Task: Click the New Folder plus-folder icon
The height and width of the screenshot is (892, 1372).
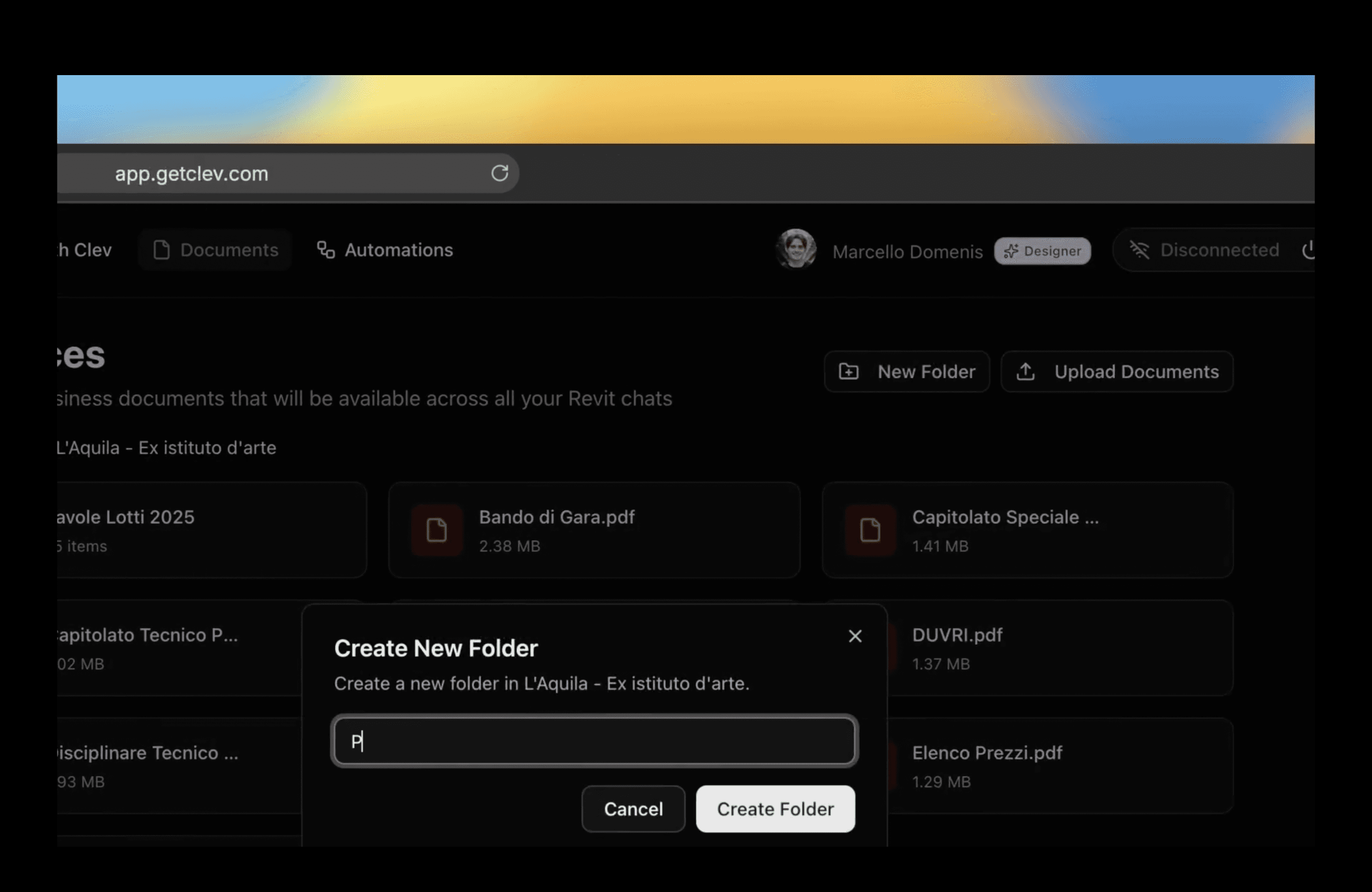Action: pyautogui.click(x=848, y=372)
